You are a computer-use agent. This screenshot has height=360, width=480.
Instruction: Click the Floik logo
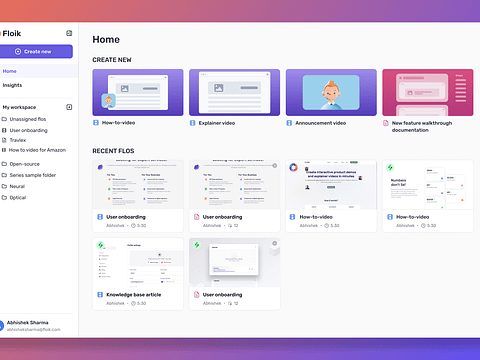(11, 33)
